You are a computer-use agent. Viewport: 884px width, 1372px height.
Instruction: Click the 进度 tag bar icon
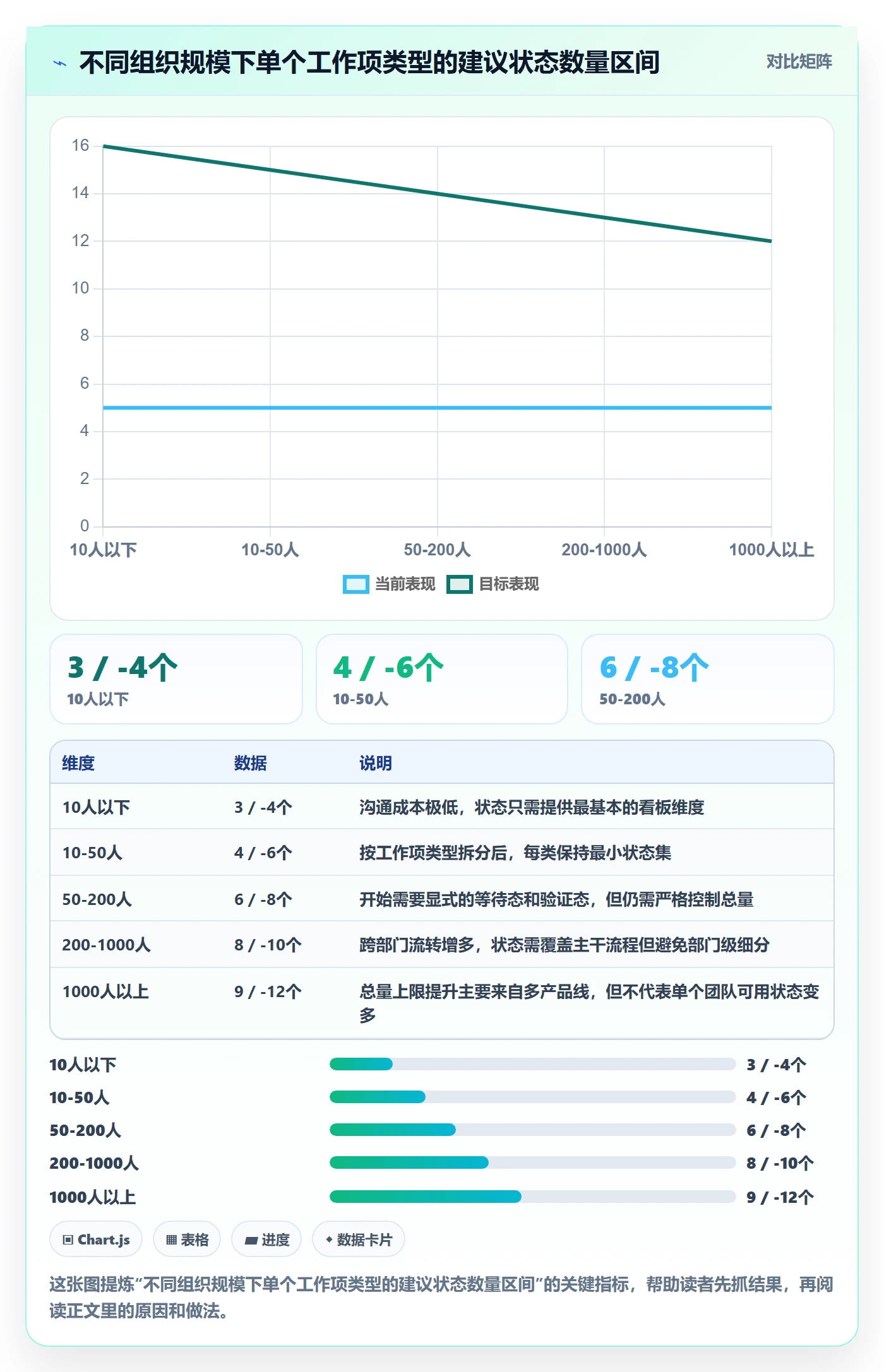pyautogui.click(x=251, y=1240)
